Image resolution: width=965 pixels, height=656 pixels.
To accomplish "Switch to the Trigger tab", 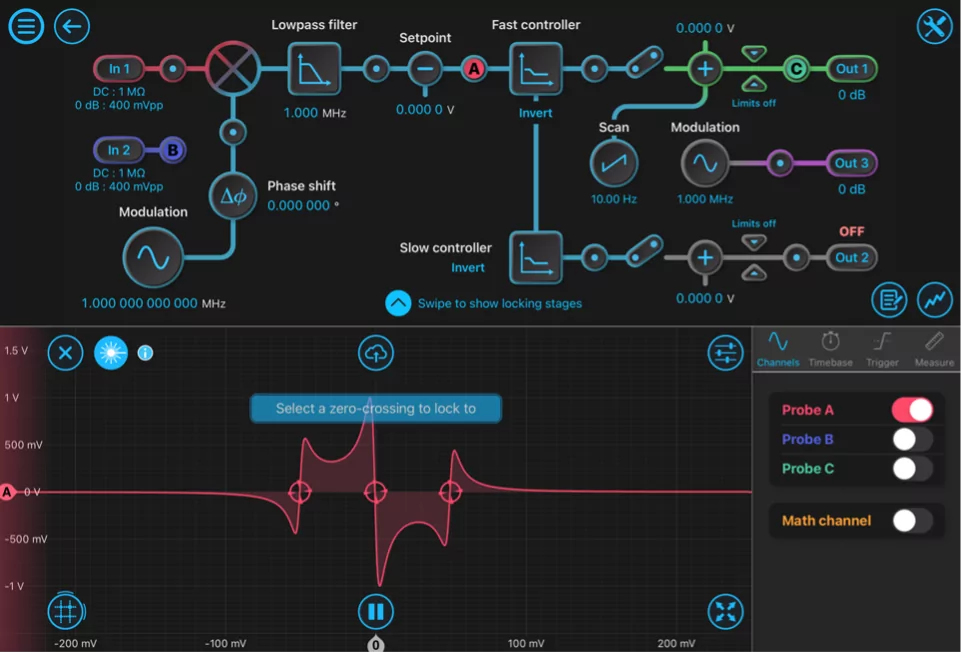I will pyautogui.click(x=882, y=350).
